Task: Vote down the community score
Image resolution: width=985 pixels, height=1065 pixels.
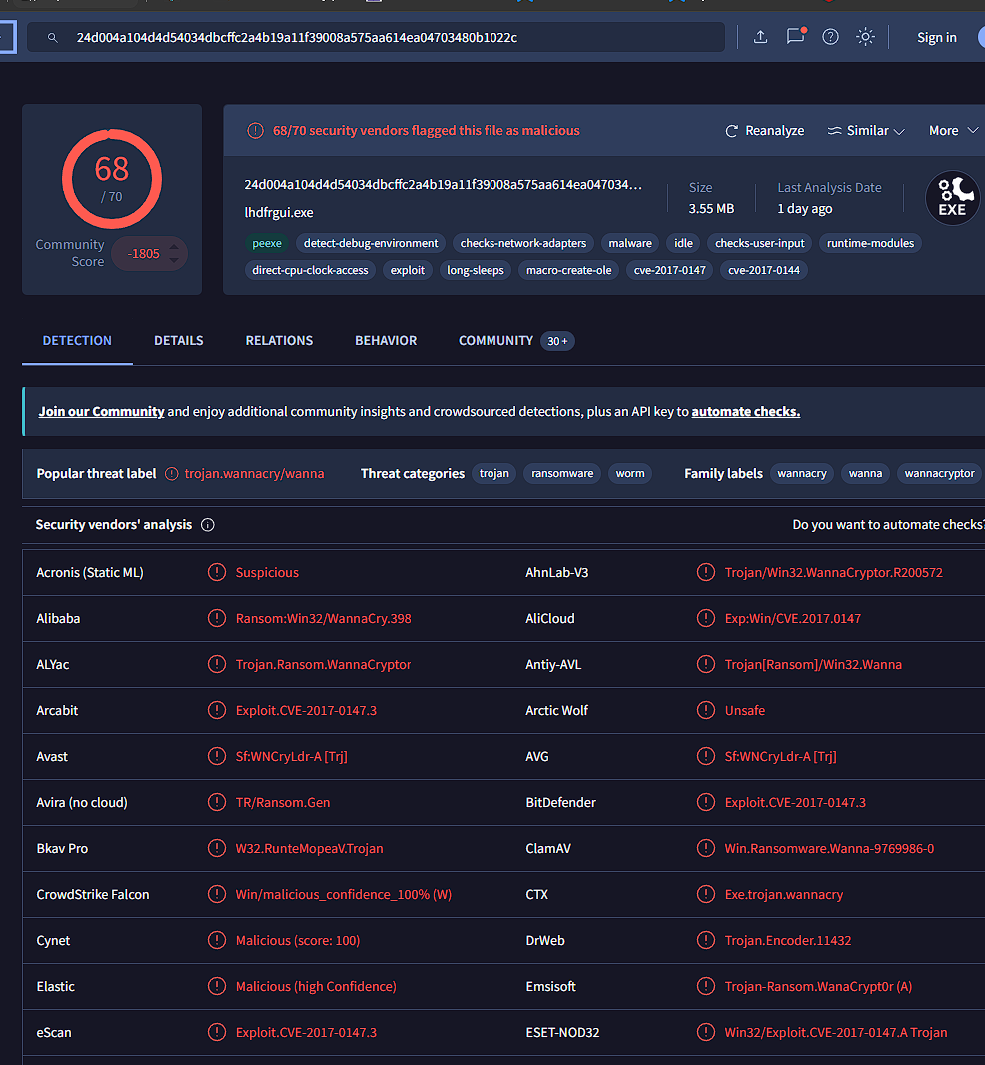Action: (x=174, y=259)
